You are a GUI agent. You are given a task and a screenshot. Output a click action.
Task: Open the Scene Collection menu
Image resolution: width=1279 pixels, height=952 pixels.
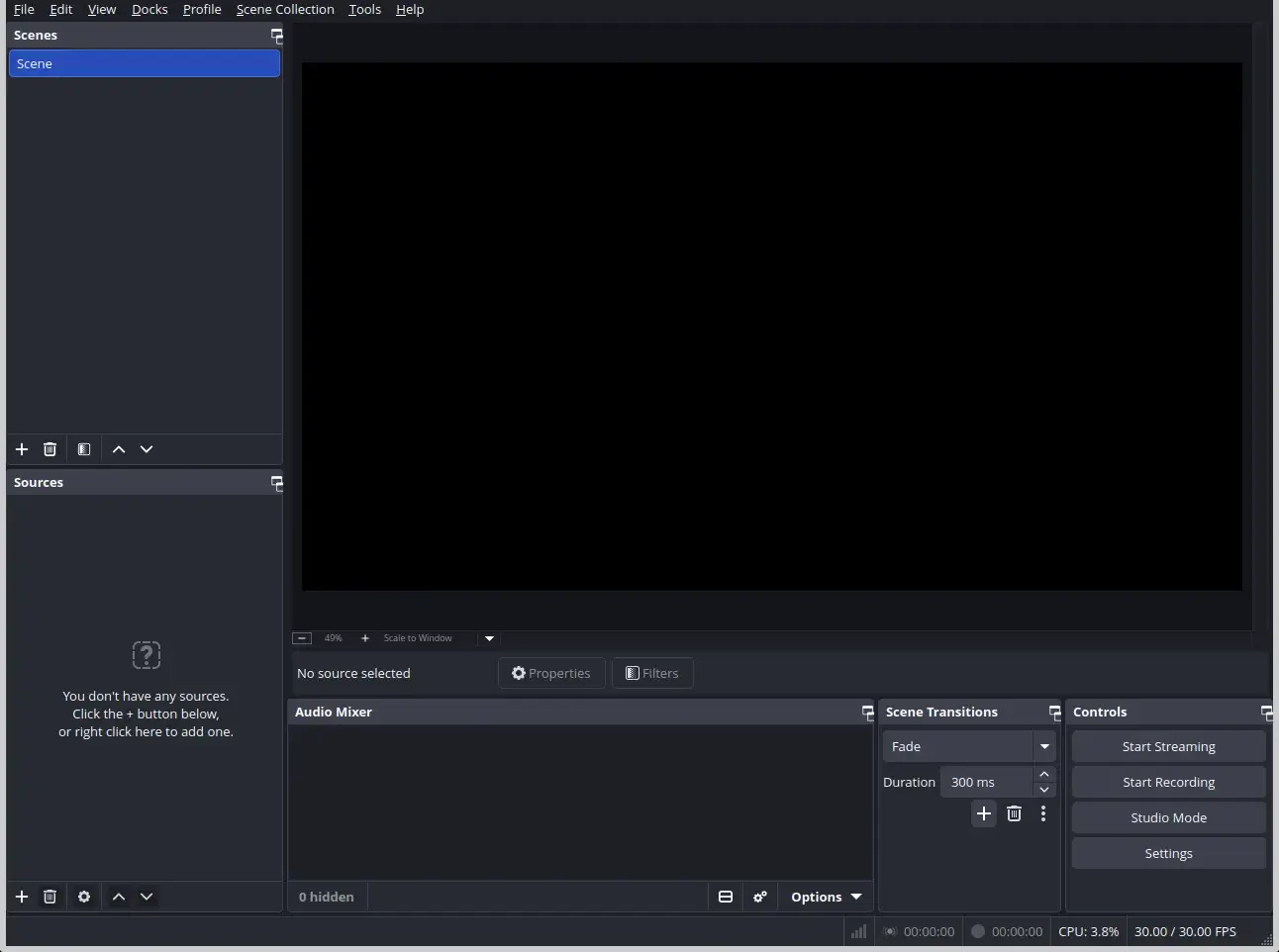[x=285, y=10]
